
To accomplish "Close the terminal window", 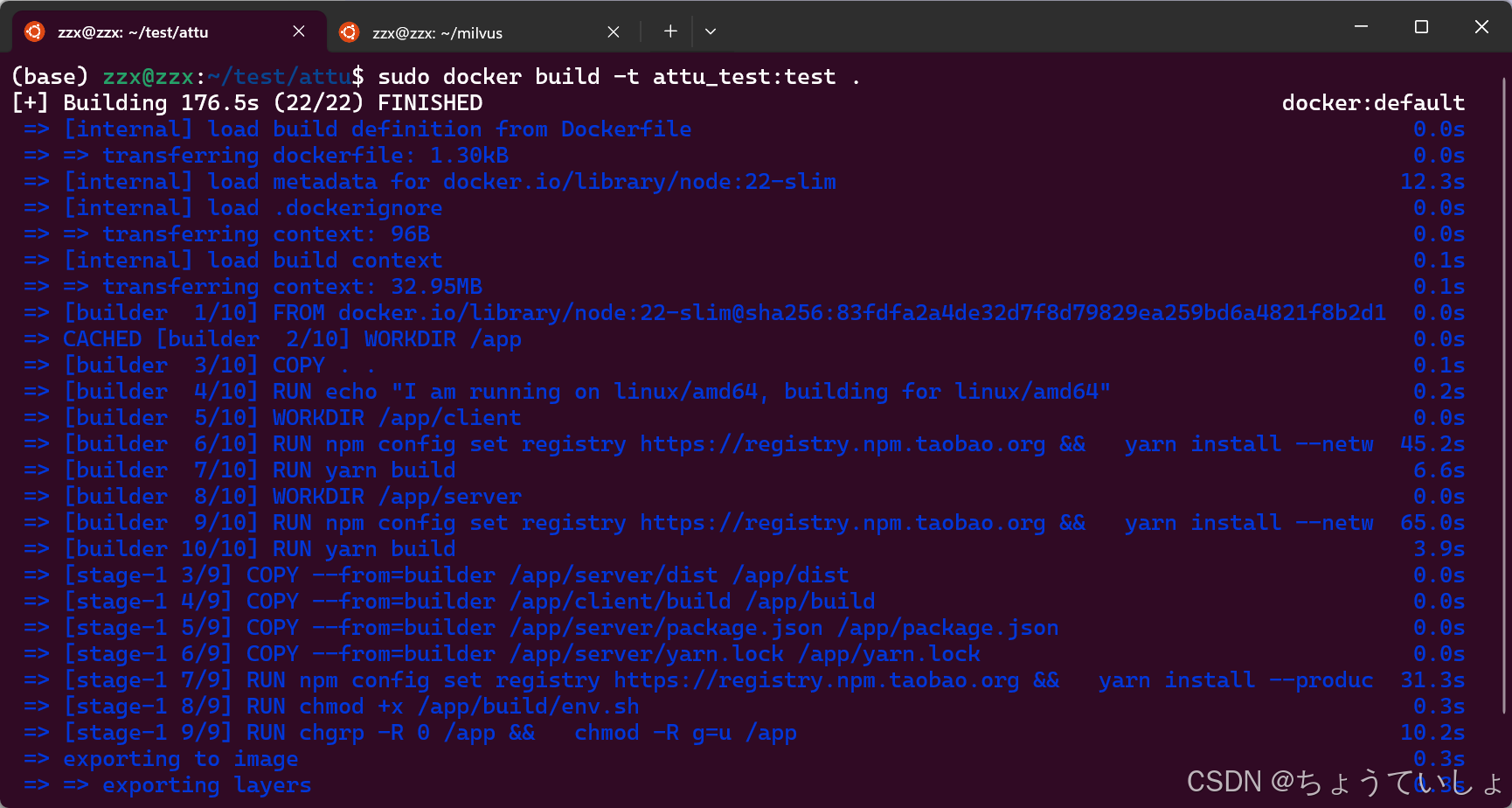I will [x=1481, y=27].
